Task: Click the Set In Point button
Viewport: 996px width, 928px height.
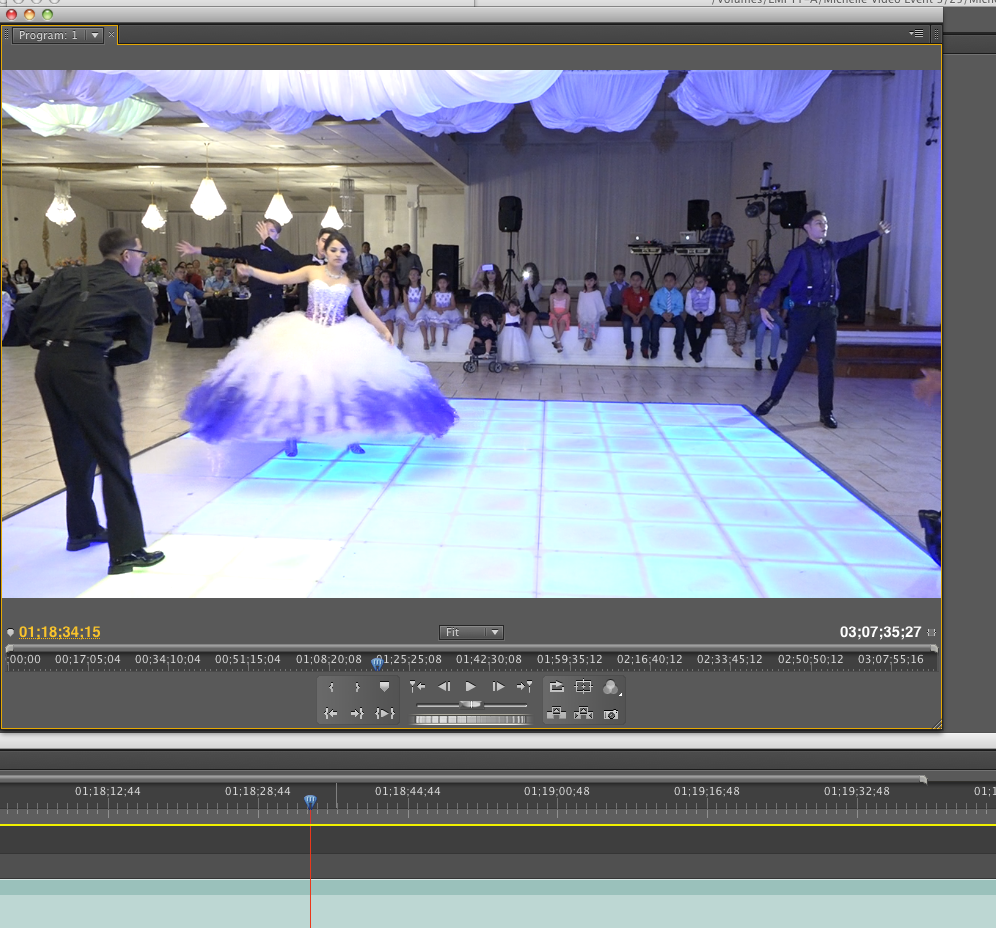Action: tap(331, 687)
